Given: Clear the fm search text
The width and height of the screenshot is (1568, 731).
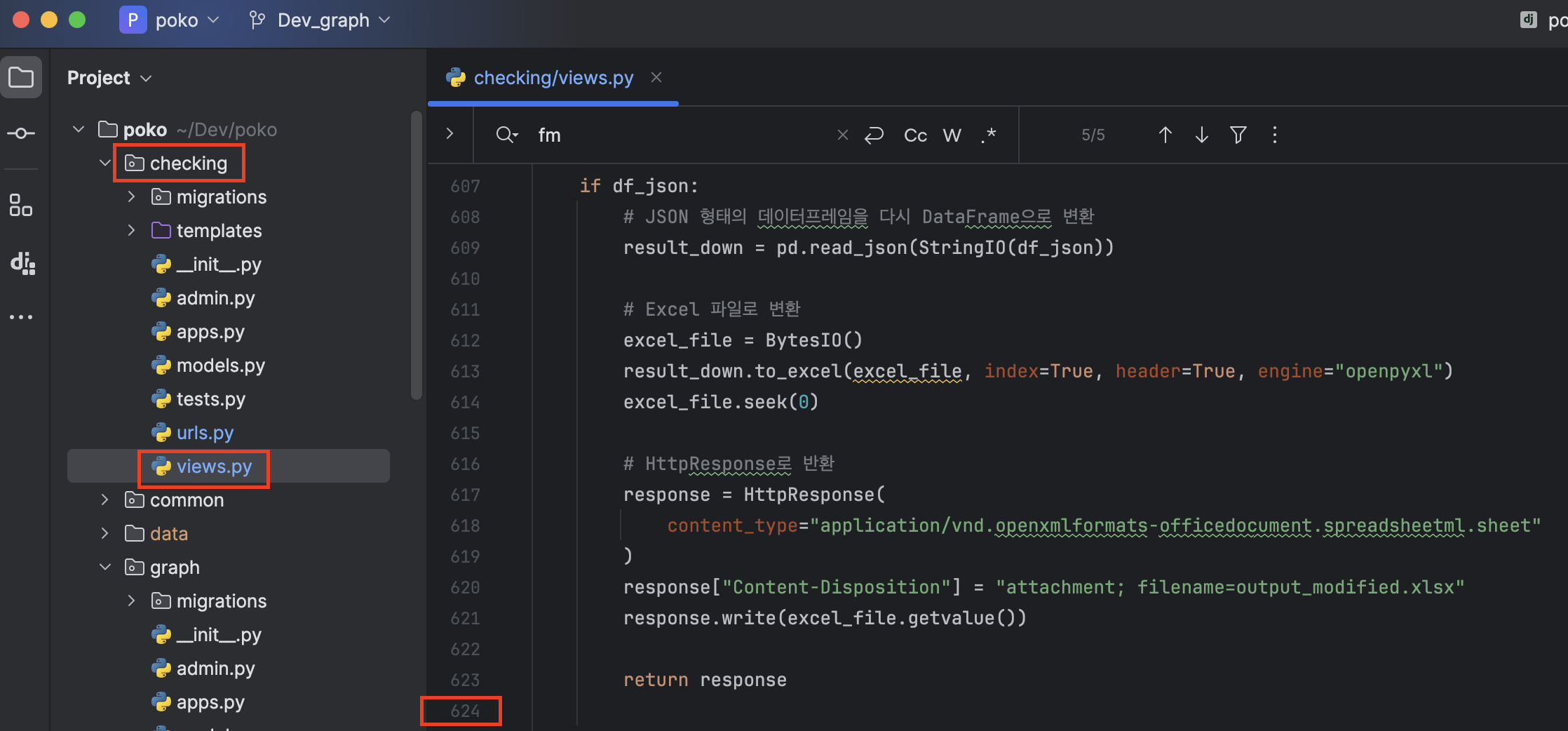Looking at the screenshot, I should point(843,135).
